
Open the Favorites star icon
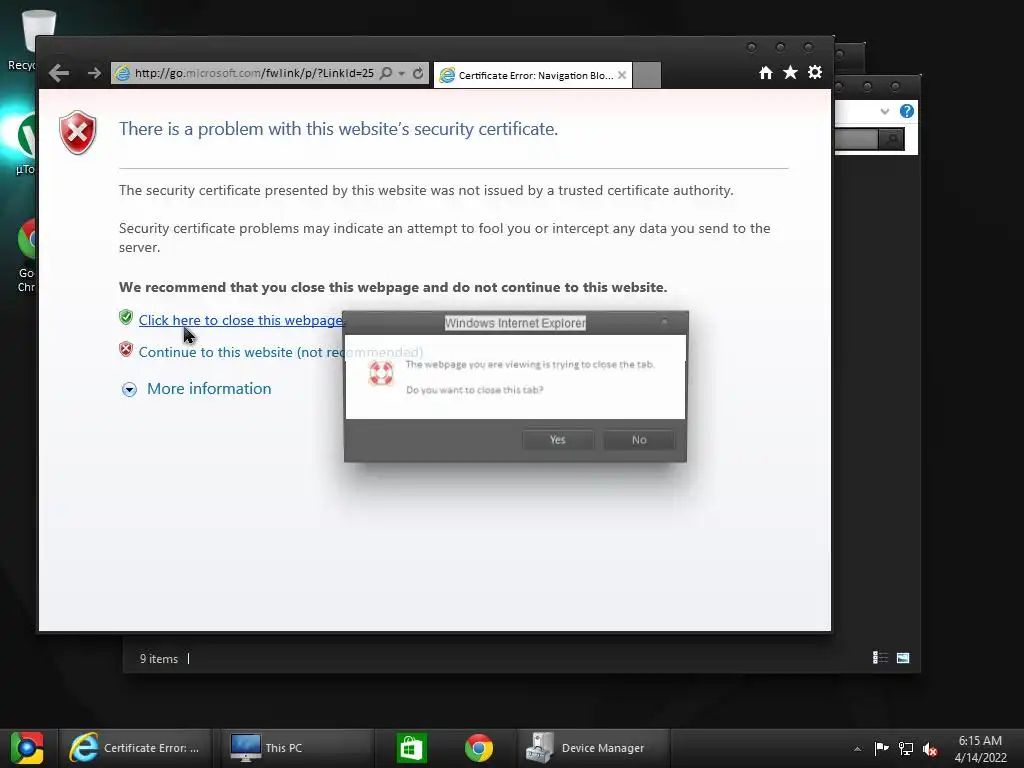point(790,72)
